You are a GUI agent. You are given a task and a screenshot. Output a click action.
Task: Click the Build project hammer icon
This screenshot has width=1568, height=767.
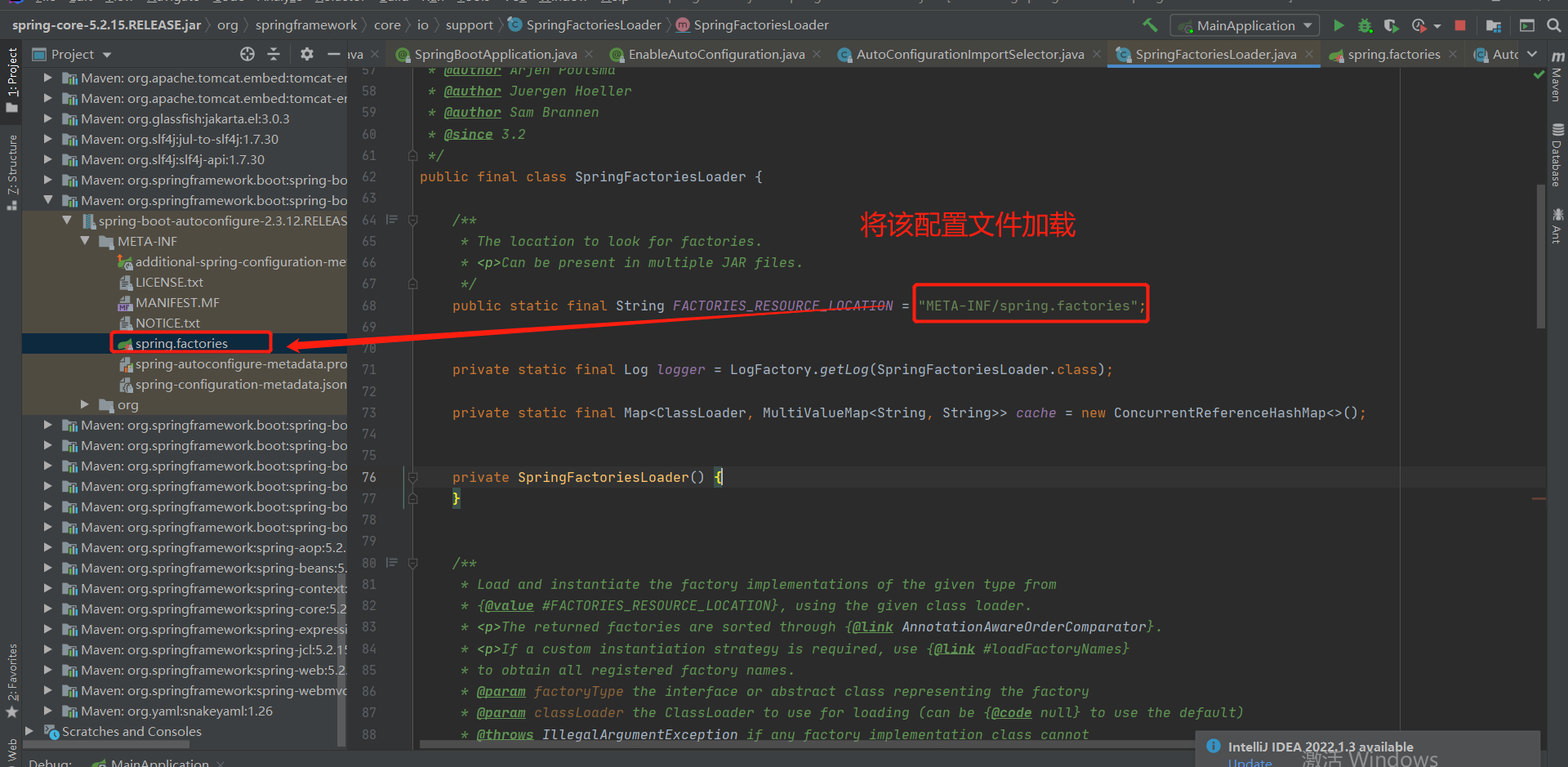(x=1150, y=25)
